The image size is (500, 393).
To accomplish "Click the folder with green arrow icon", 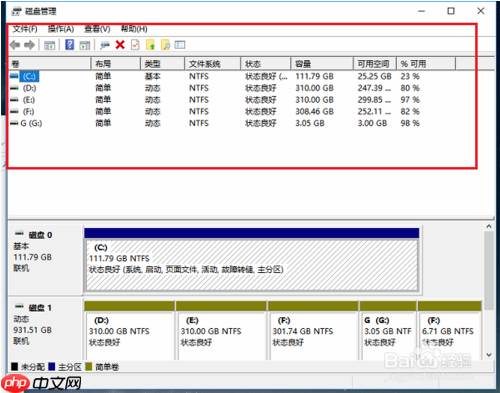I will click(151, 45).
